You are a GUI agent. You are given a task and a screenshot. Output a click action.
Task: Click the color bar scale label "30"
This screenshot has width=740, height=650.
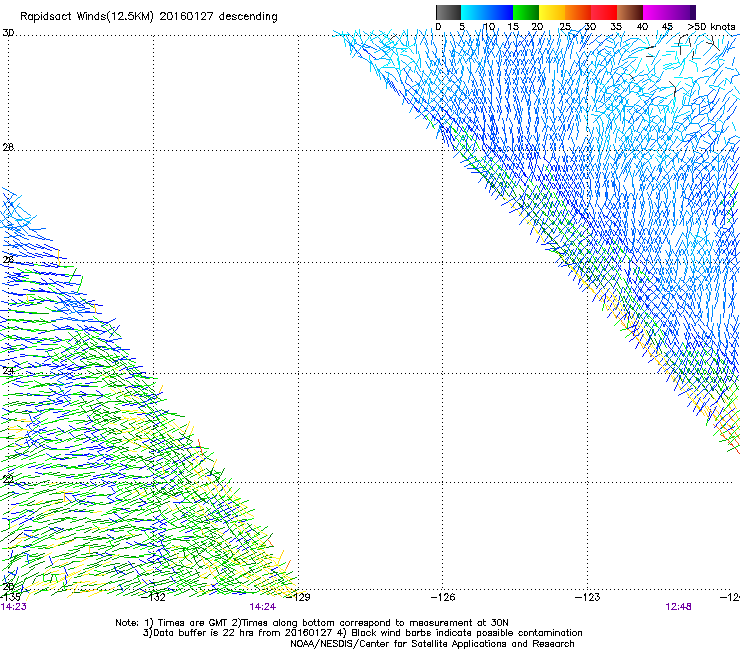590,27
